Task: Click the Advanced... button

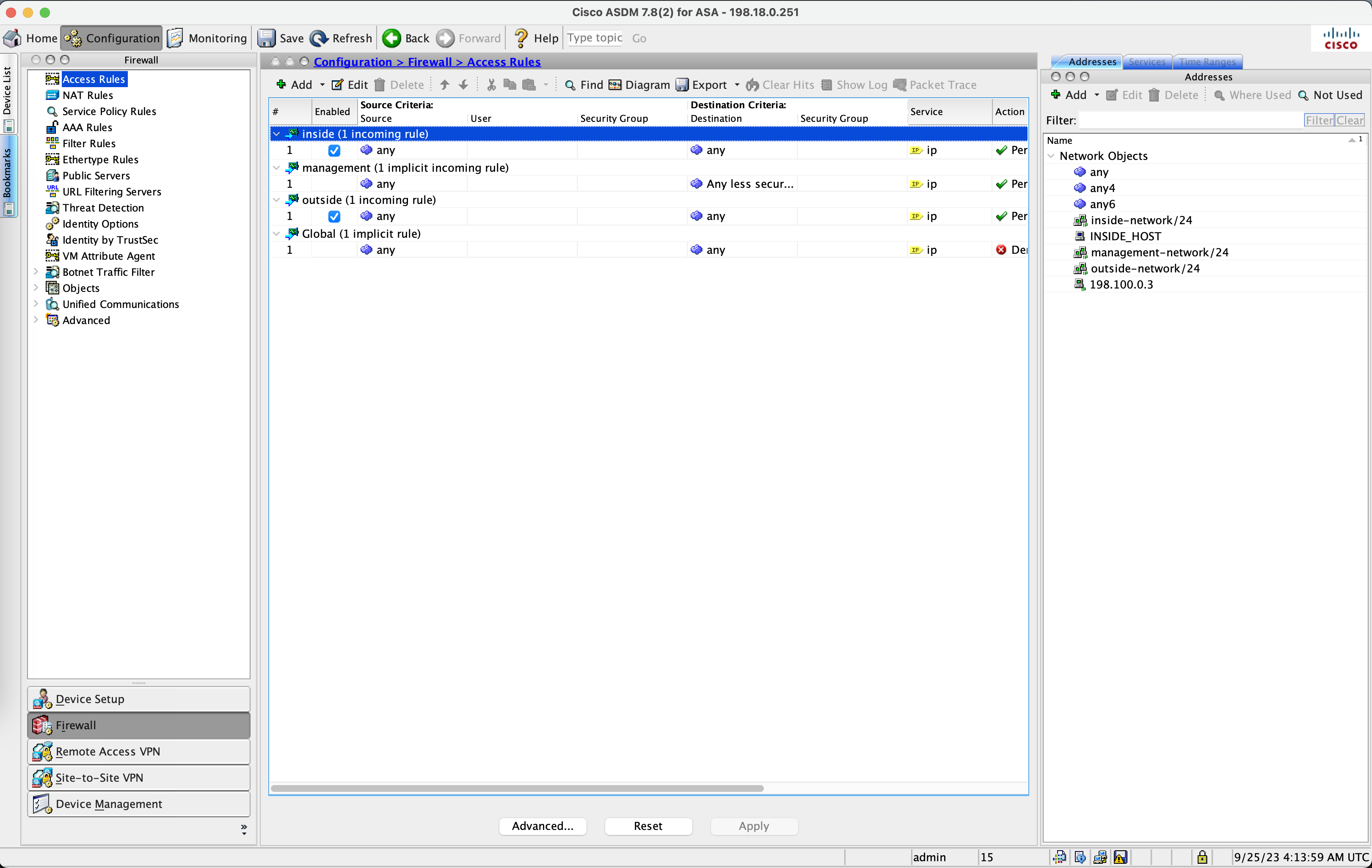Action: click(x=543, y=826)
